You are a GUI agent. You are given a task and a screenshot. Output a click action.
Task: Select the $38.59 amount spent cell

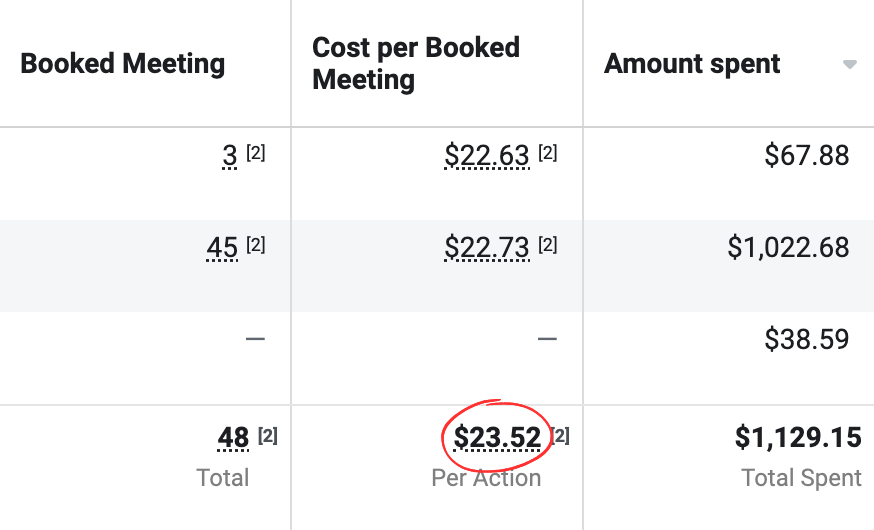point(806,339)
